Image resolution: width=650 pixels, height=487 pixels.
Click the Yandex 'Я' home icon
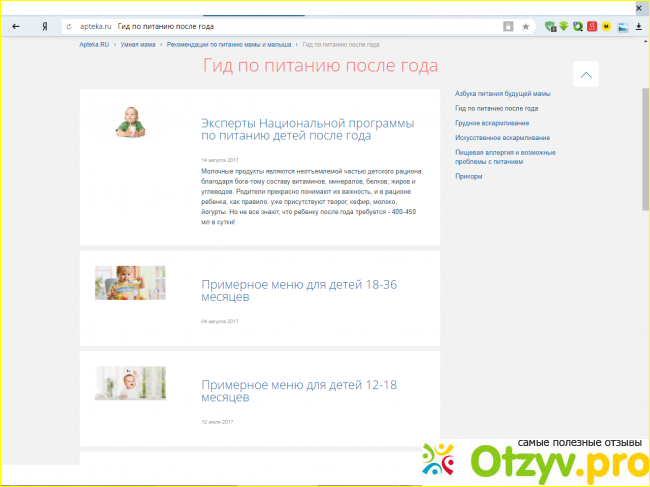click(x=45, y=26)
